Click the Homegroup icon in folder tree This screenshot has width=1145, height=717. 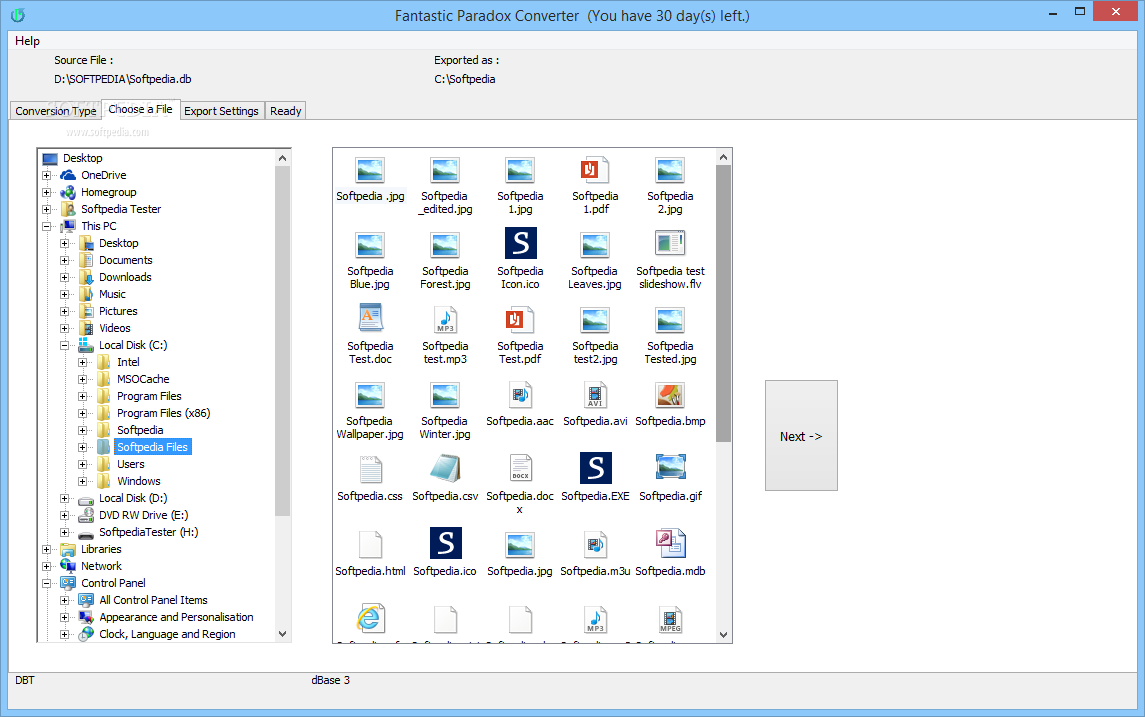[x=68, y=192]
